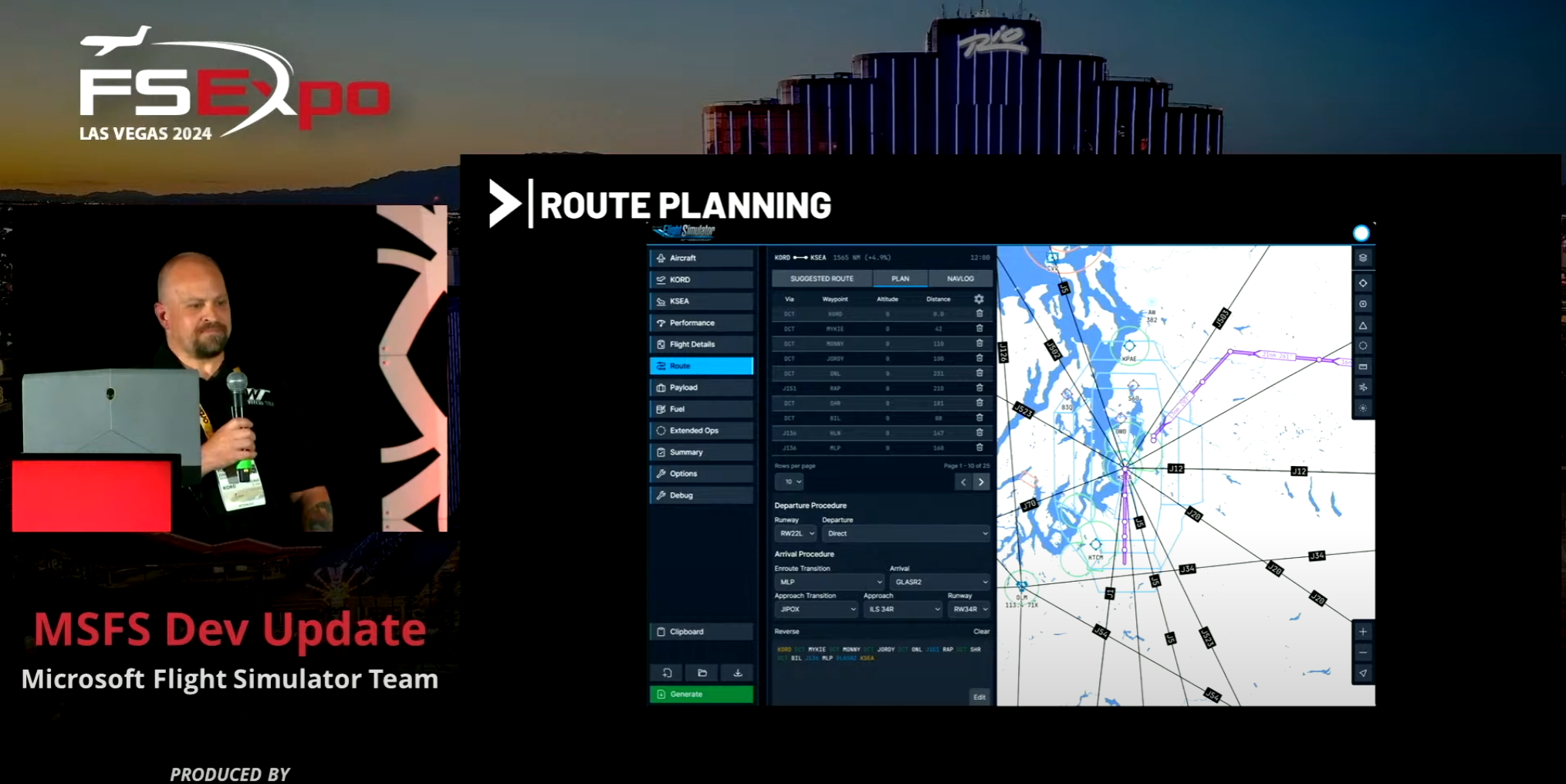
Task: Delete the JORDY waypoint row
Action: [x=979, y=359]
